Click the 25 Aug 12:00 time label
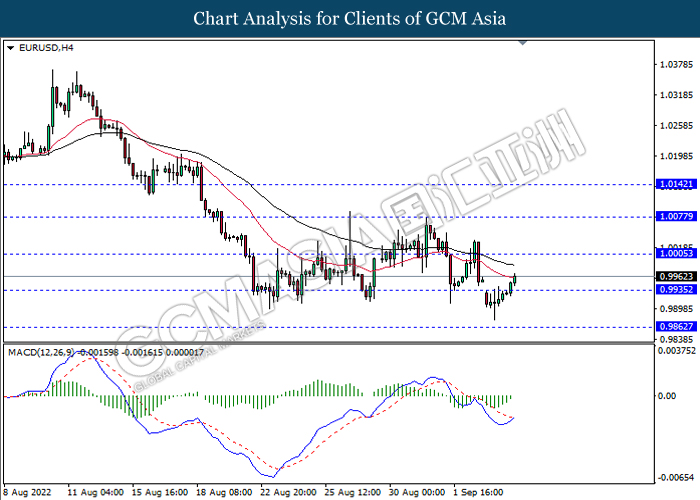The width and height of the screenshot is (700, 500). point(353,492)
